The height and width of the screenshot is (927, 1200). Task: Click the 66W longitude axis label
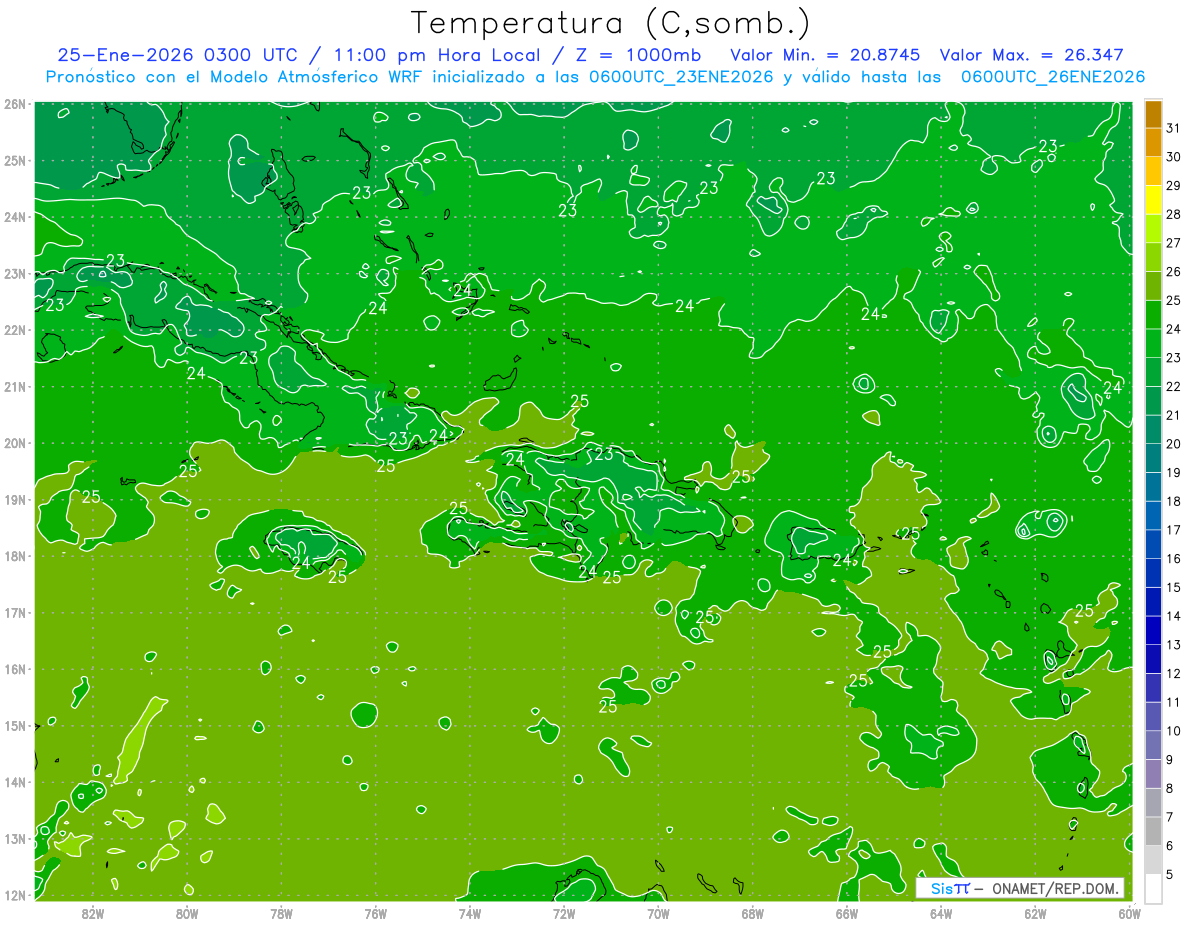[x=847, y=913]
